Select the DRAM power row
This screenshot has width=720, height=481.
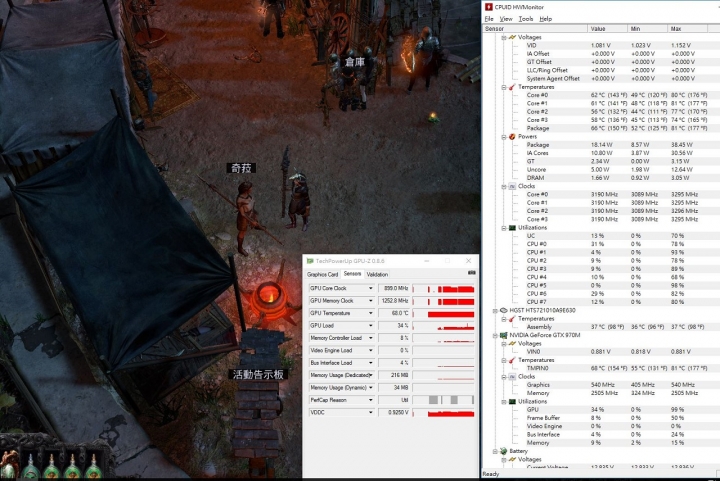[602, 178]
